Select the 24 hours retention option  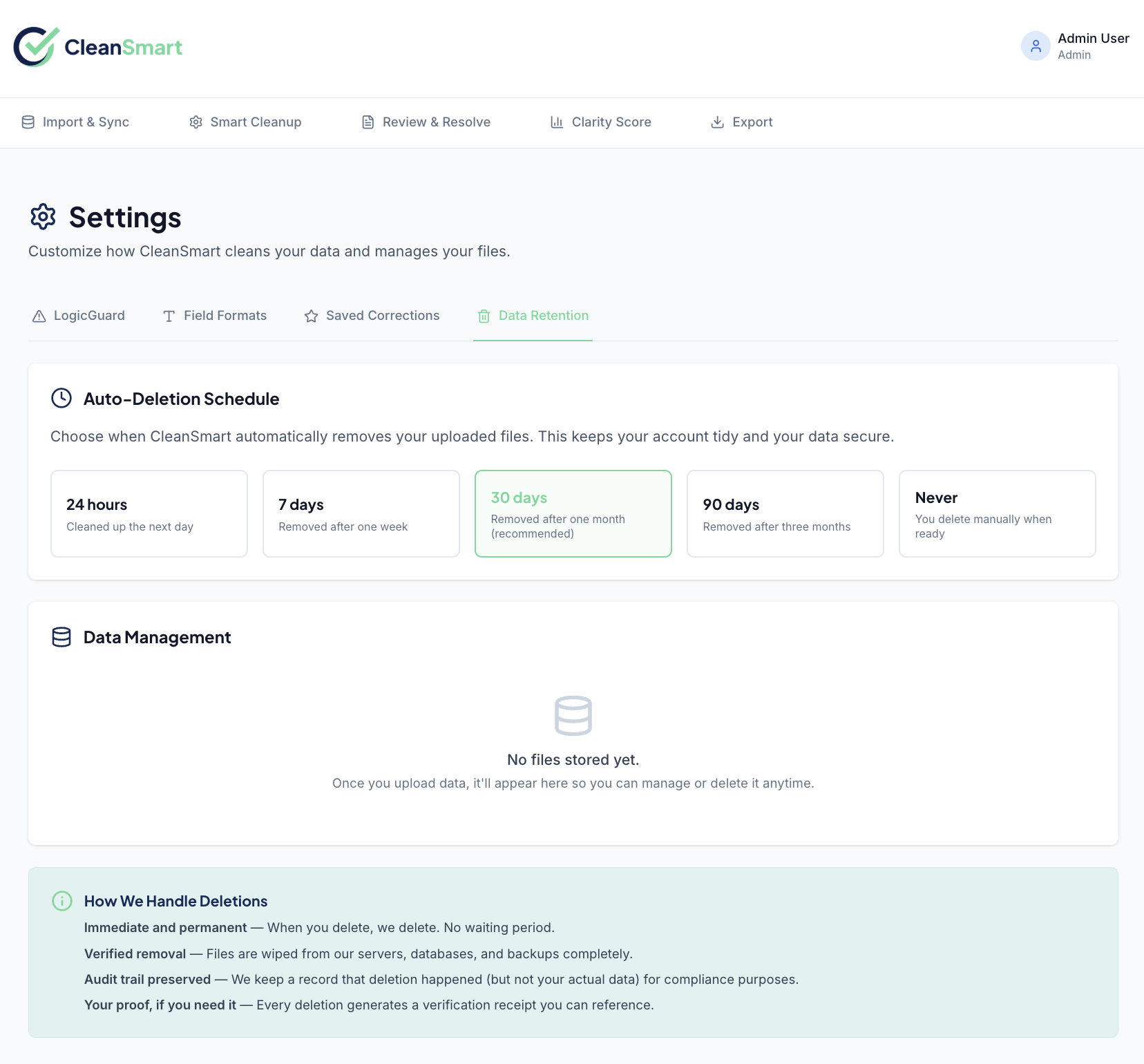tap(149, 513)
